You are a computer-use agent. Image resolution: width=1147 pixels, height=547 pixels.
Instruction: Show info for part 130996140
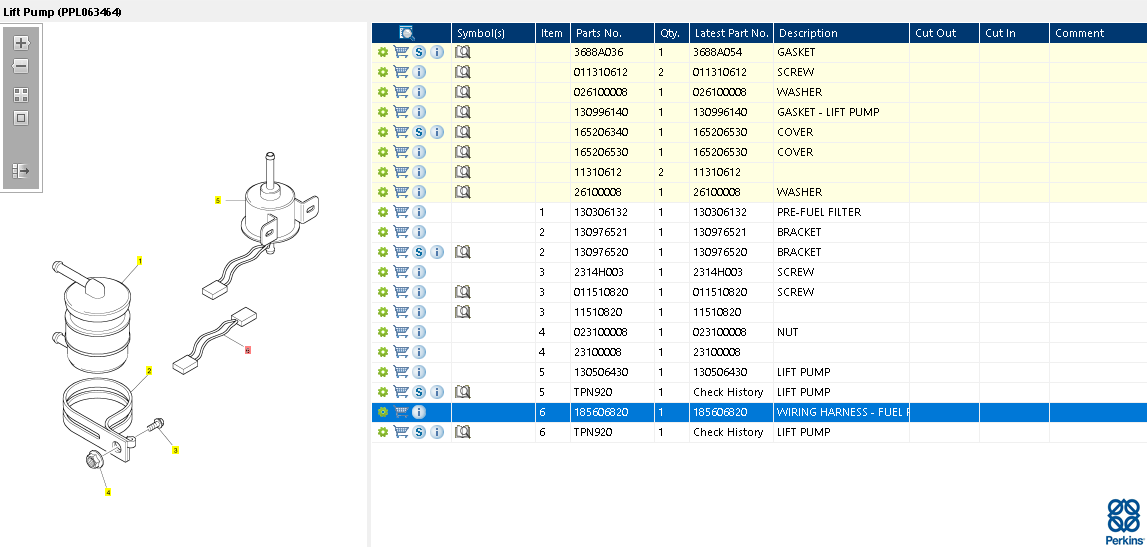pos(418,112)
